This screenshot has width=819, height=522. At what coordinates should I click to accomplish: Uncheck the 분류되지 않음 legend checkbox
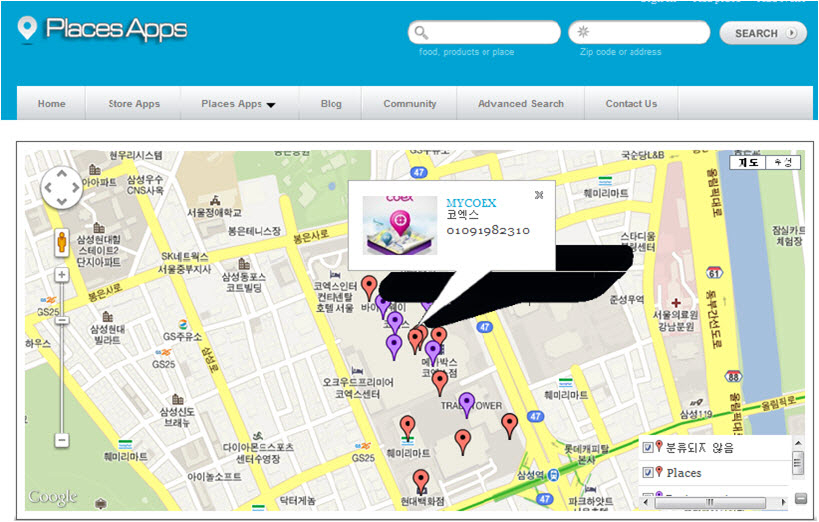648,447
